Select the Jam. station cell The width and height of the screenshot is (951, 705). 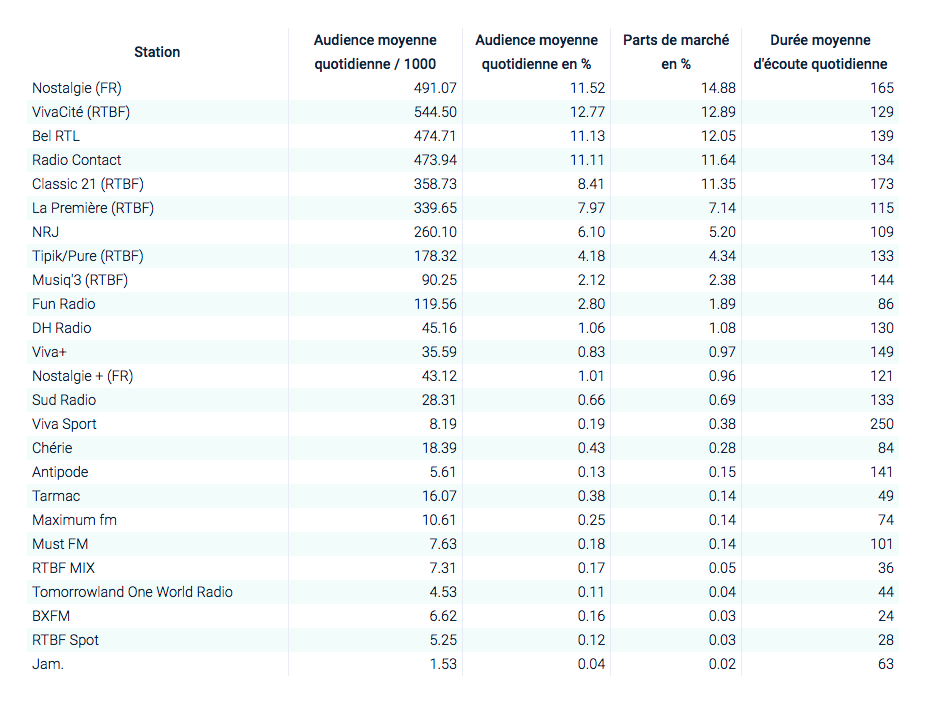[x=48, y=664]
